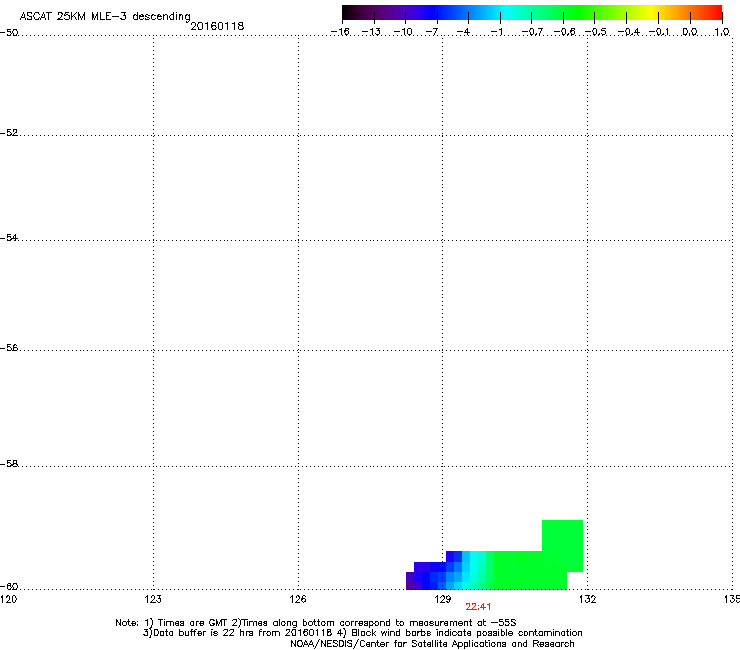This screenshot has height=650, width=740.
Task: Click the color scale label 0.0
Action: 690,32
